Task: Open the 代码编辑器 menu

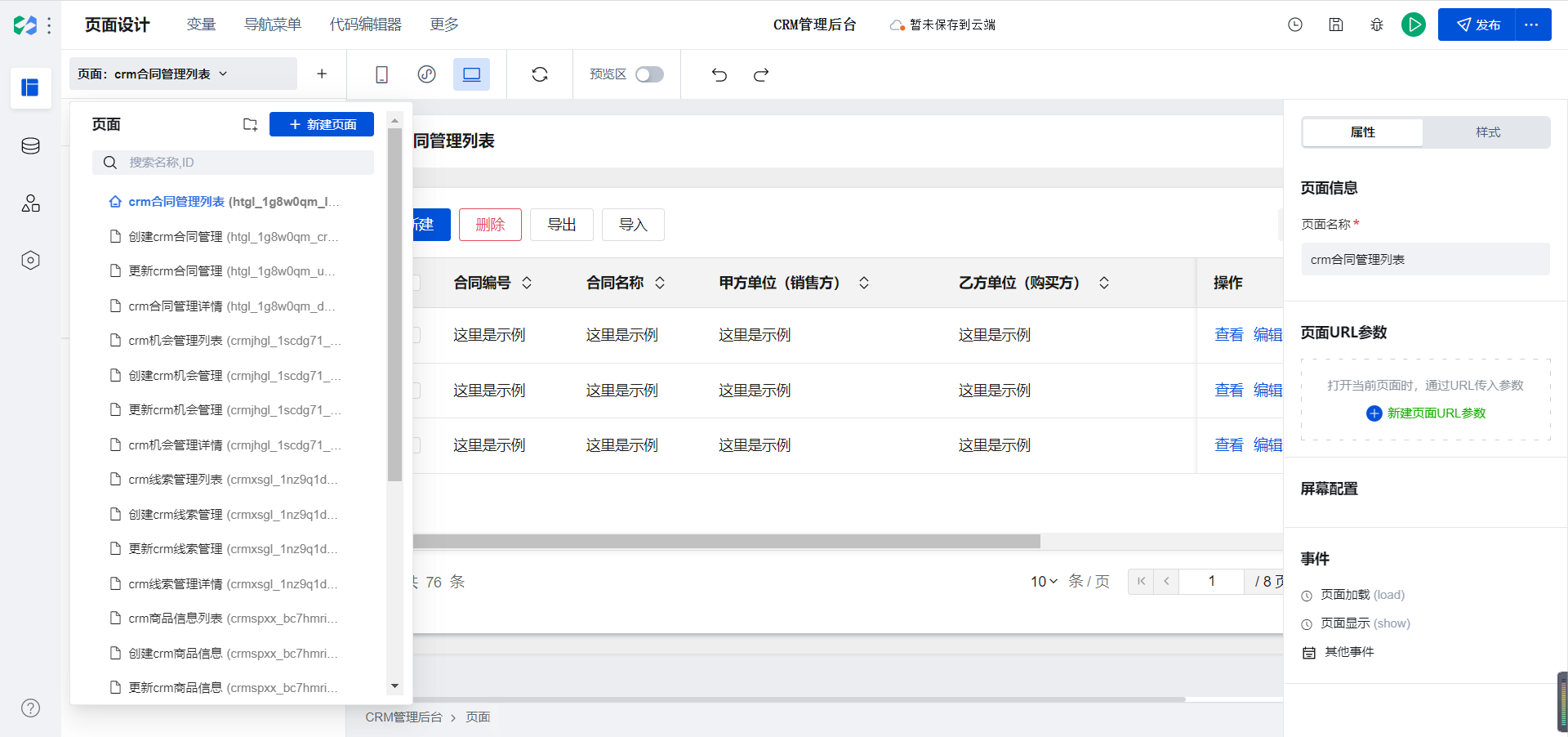Action: pos(366,25)
